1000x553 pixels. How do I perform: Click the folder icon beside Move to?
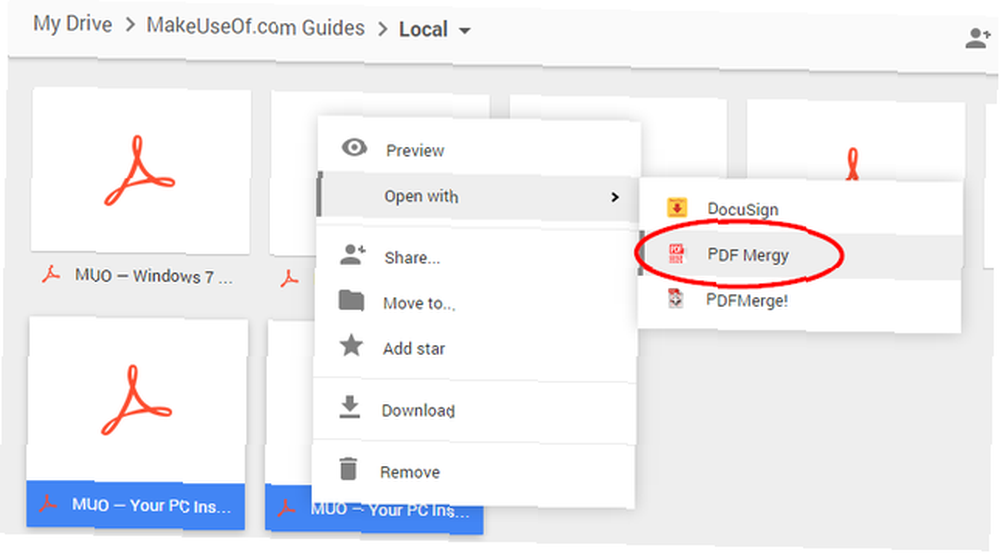(351, 300)
